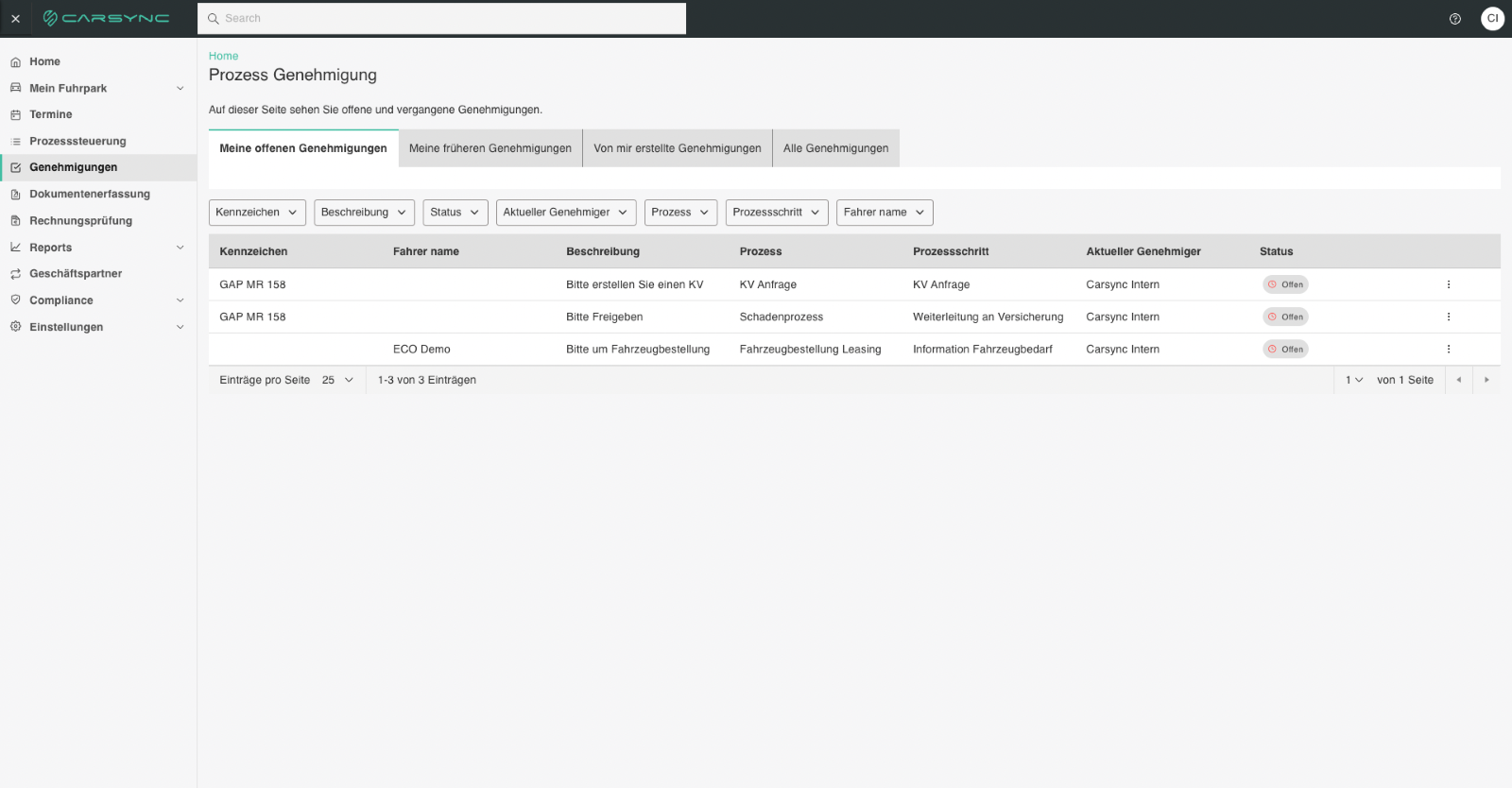
Task: Expand Reports submenu chevron
Action: click(x=180, y=248)
